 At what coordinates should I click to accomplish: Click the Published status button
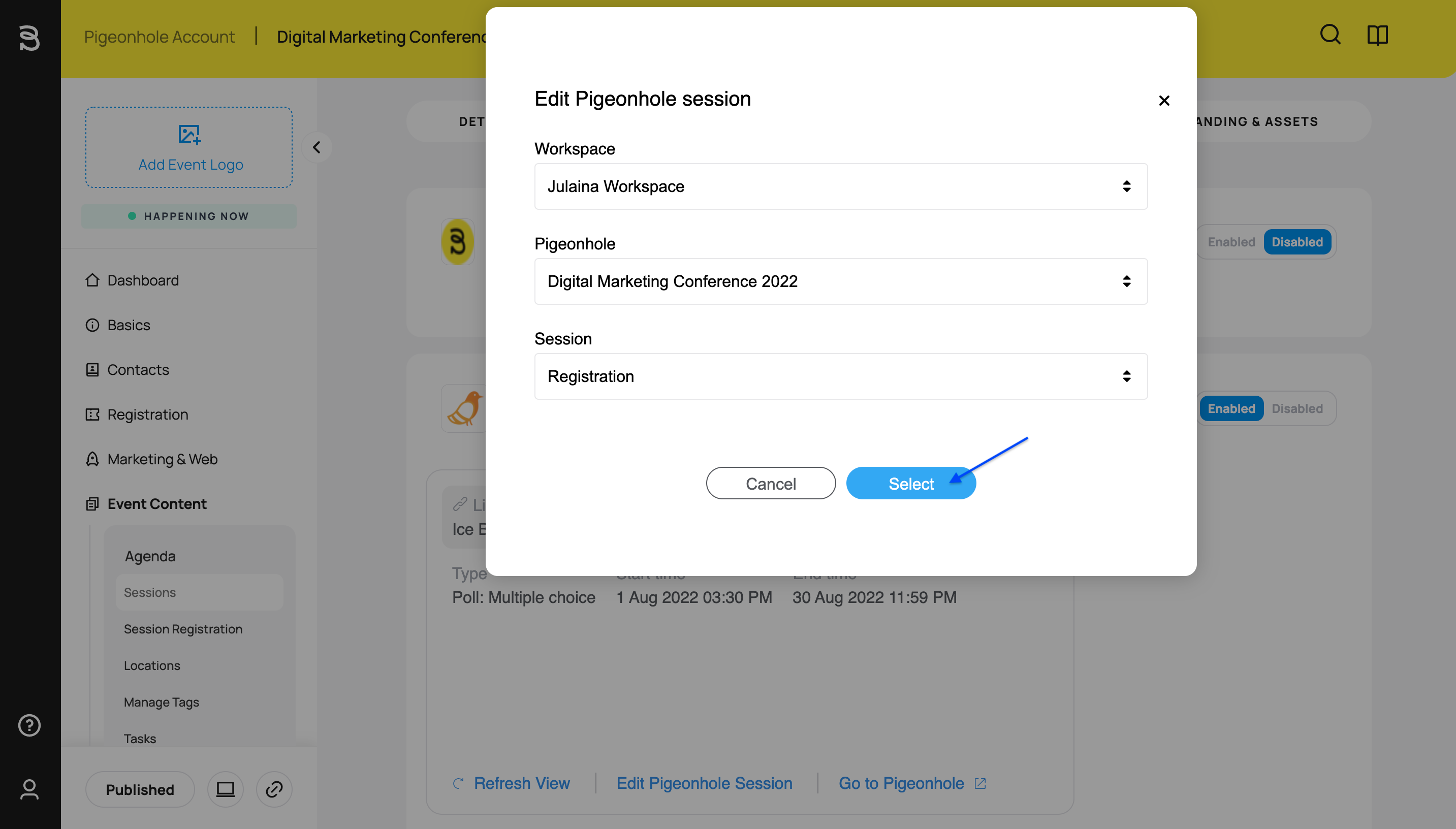pos(140,789)
